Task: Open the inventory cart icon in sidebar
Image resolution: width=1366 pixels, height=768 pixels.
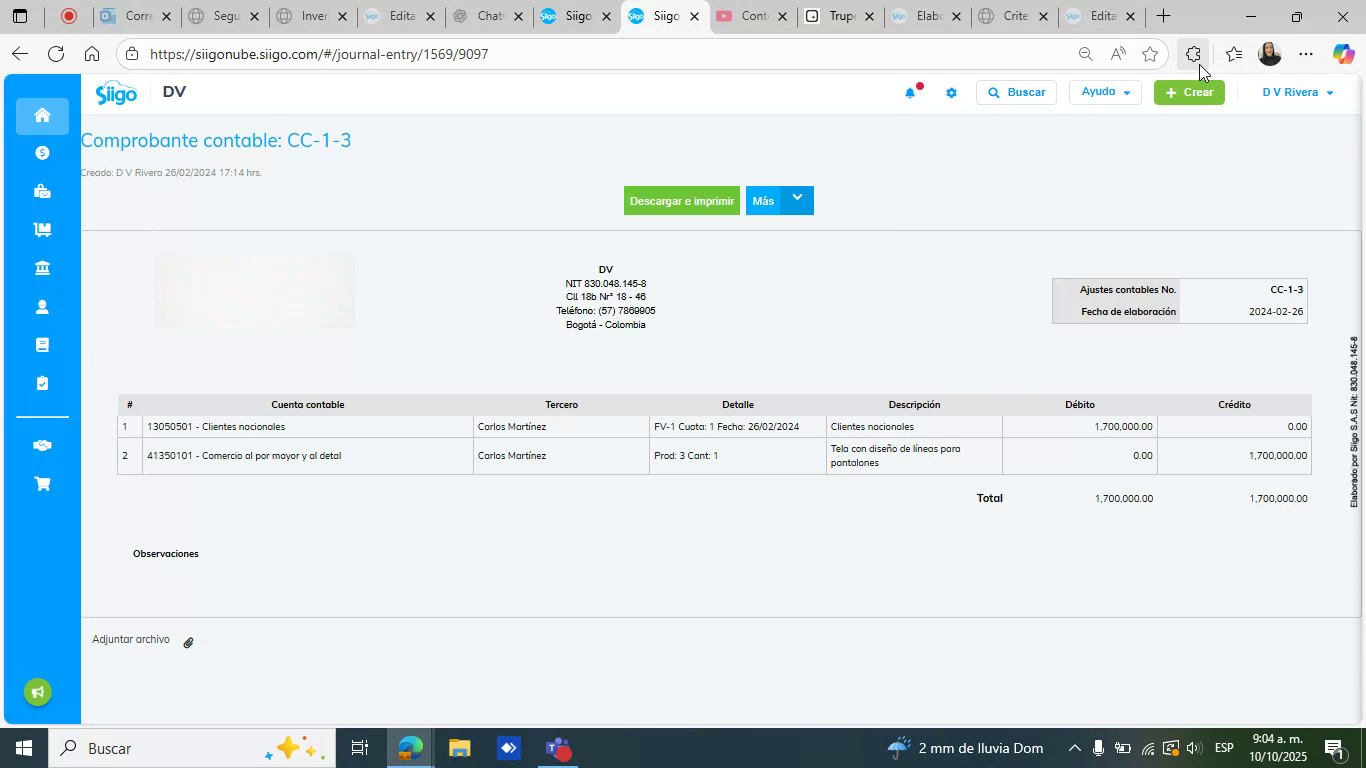Action: pos(42,229)
